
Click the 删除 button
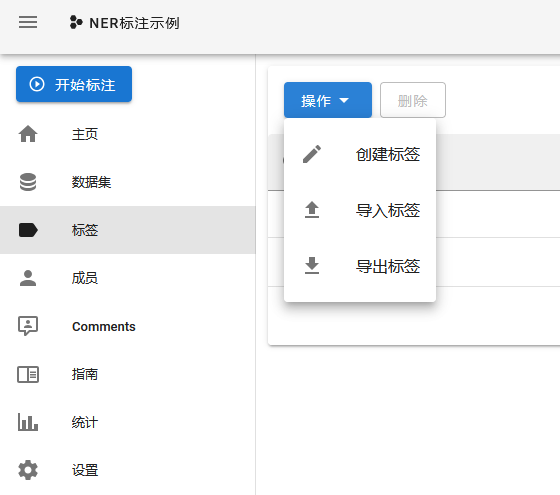[413, 100]
